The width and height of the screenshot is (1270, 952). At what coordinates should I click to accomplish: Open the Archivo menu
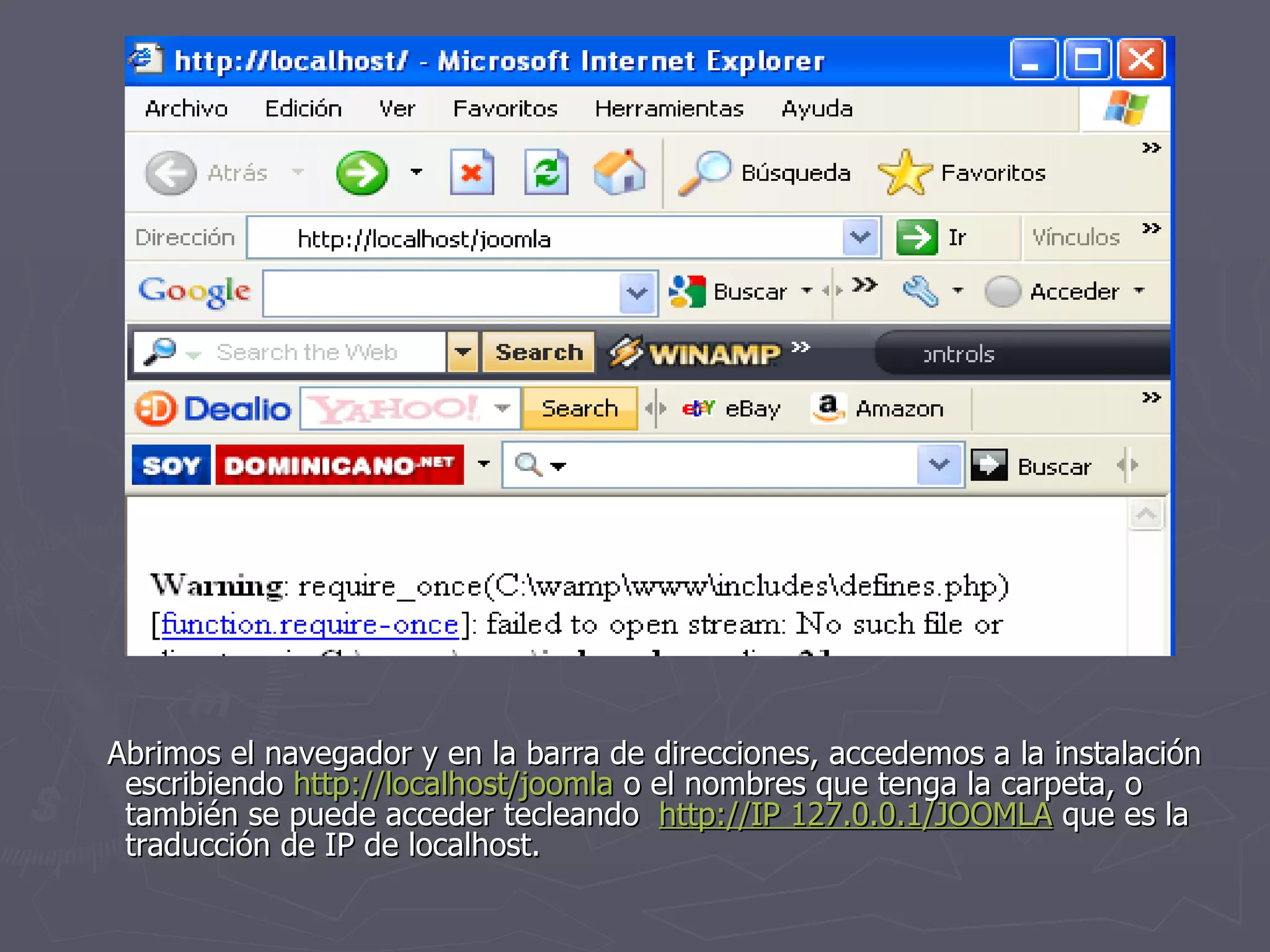(186, 108)
